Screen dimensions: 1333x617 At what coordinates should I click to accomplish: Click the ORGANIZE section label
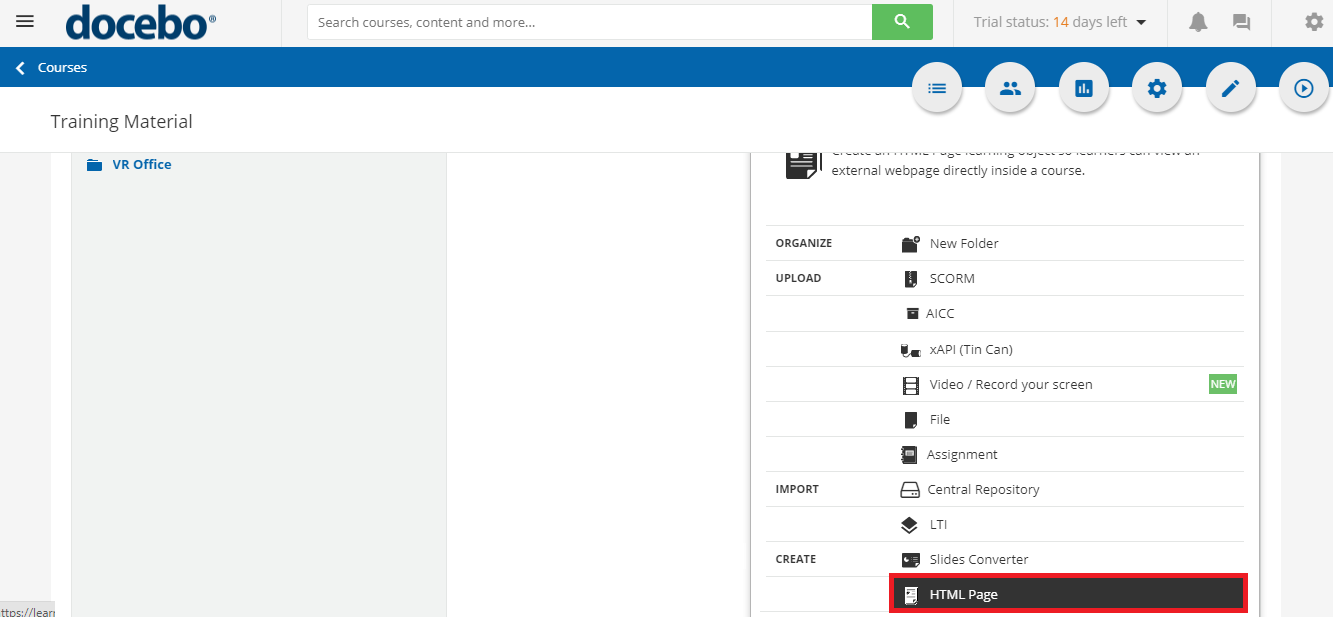tap(804, 243)
